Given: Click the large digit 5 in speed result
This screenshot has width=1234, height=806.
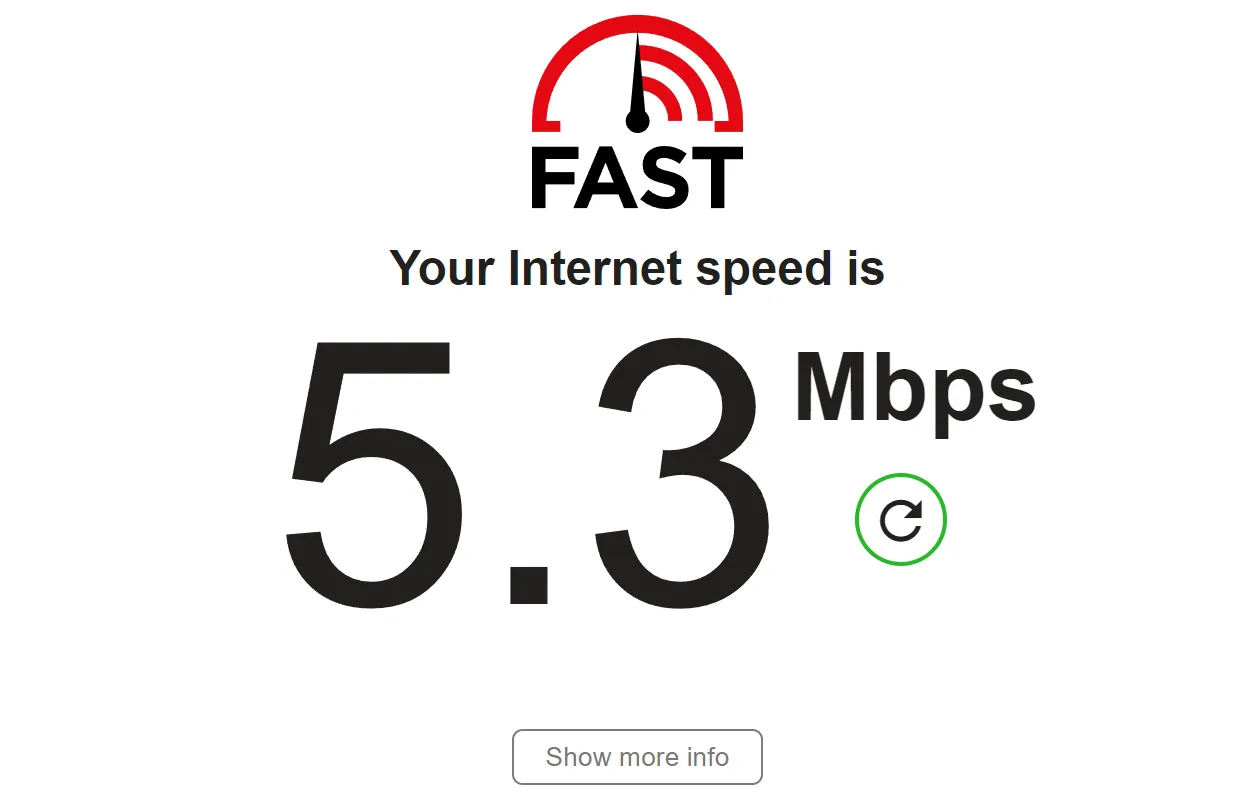Looking at the screenshot, I should pyautogui.click(x=375, y=472).
